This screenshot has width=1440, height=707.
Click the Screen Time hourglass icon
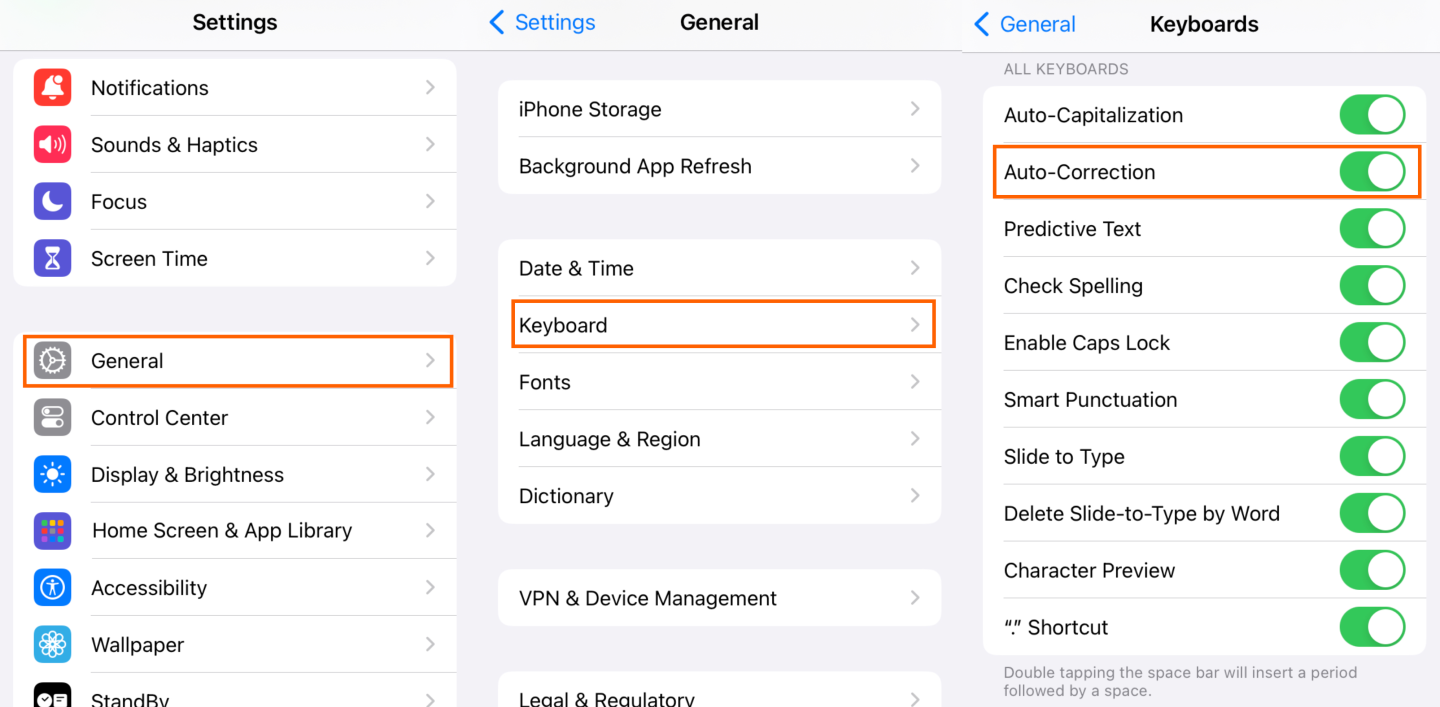coord(52,258)
